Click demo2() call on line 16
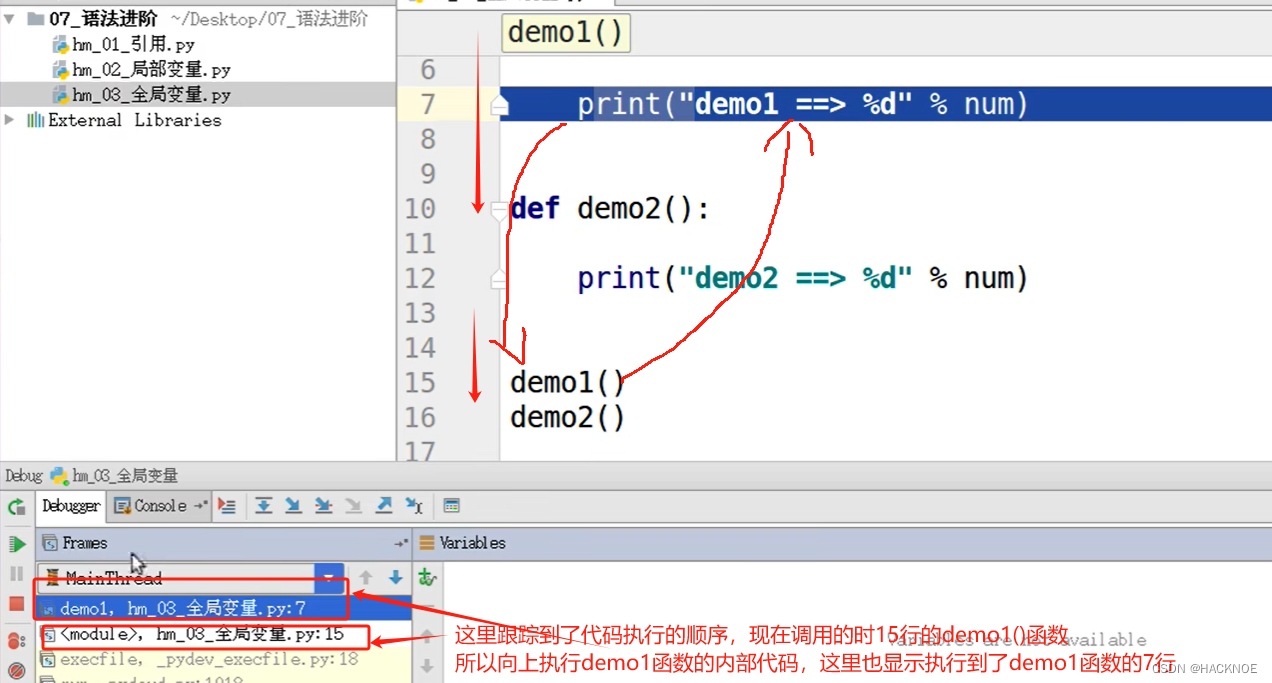1272x683 pixels. (x=567, y=417)
